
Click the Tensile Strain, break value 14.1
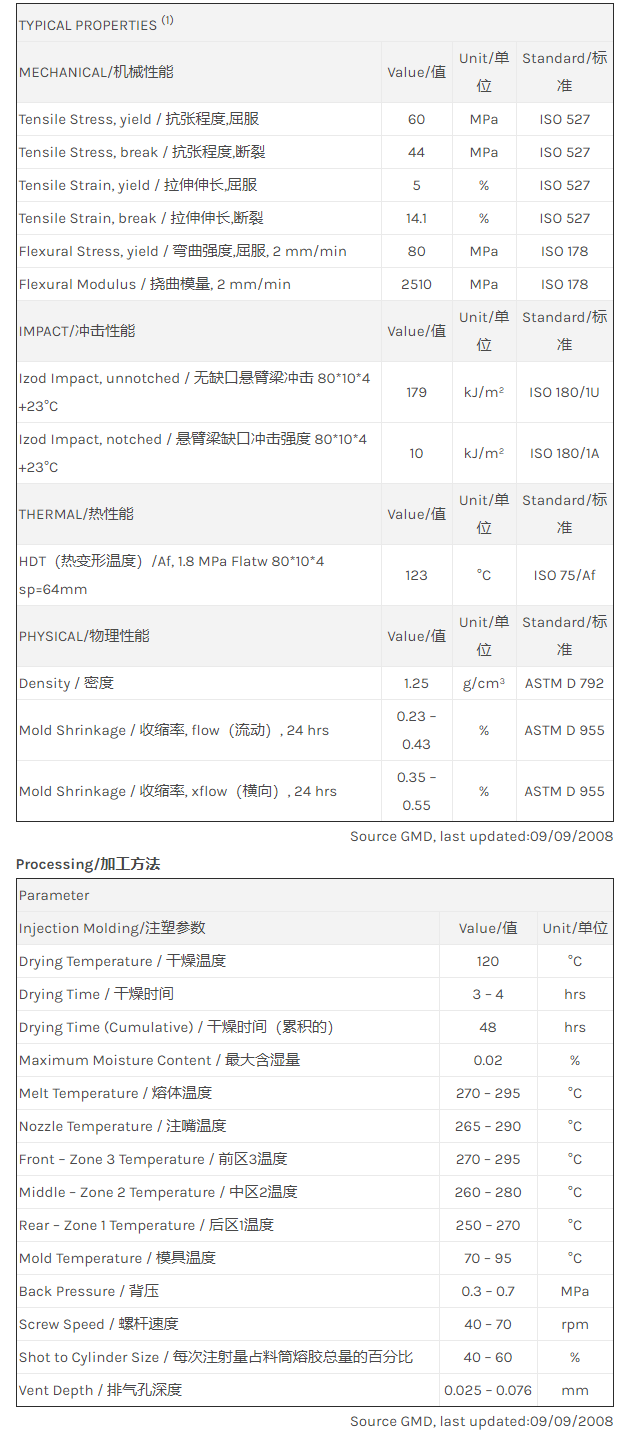tap(416, 218)
